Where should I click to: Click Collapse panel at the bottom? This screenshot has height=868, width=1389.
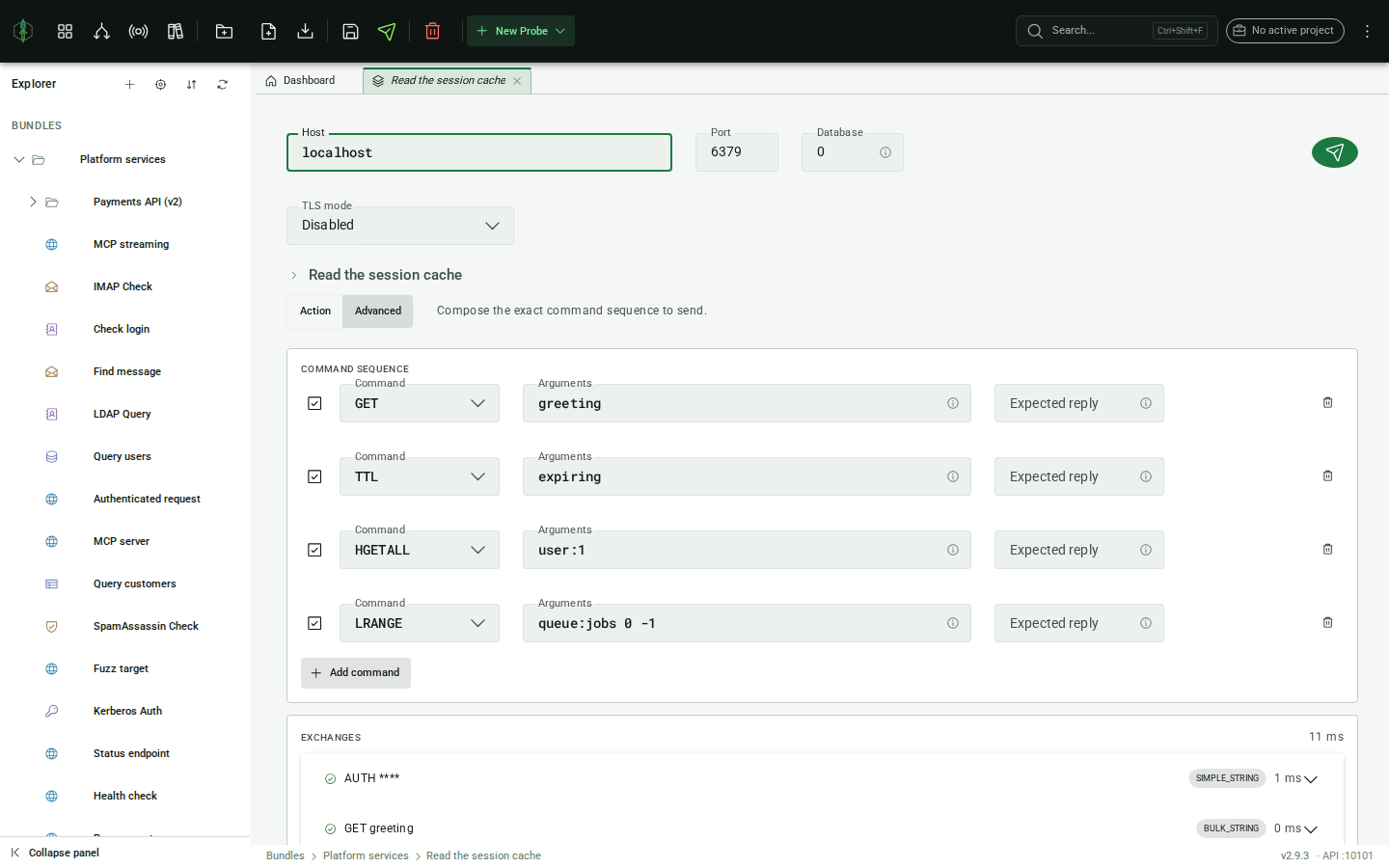pyautogui.click(x=55, y=853)
